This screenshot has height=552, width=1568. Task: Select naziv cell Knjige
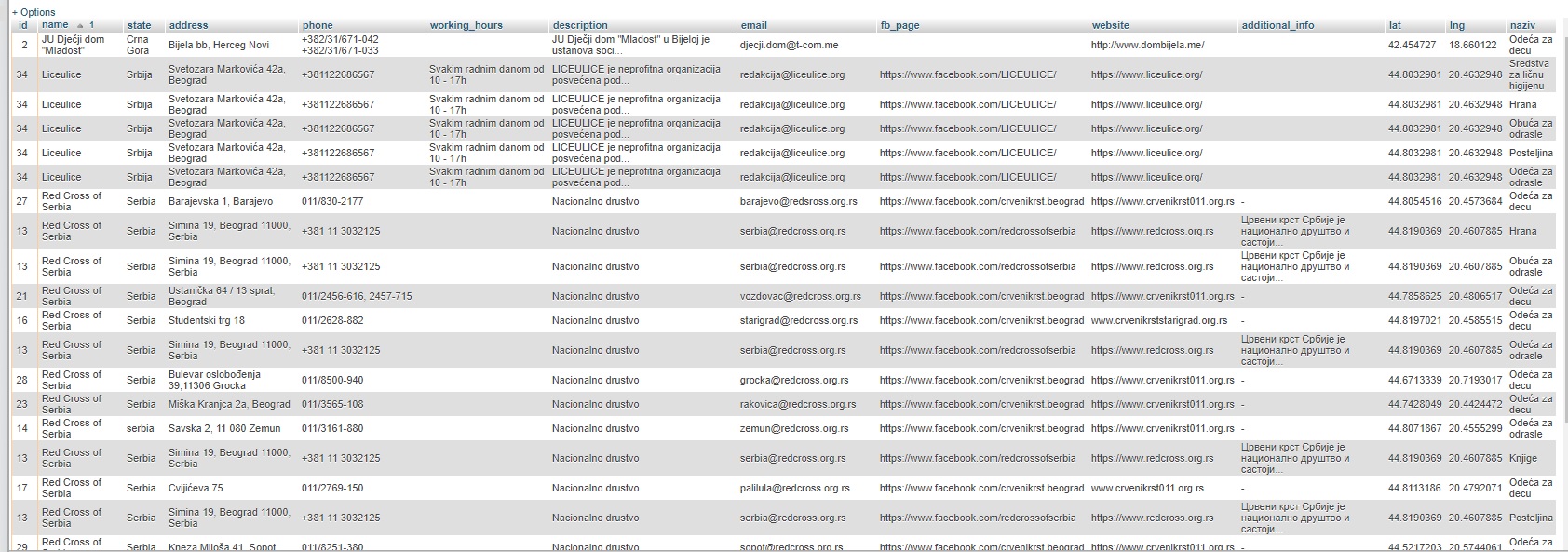(x=1523, y=458)
